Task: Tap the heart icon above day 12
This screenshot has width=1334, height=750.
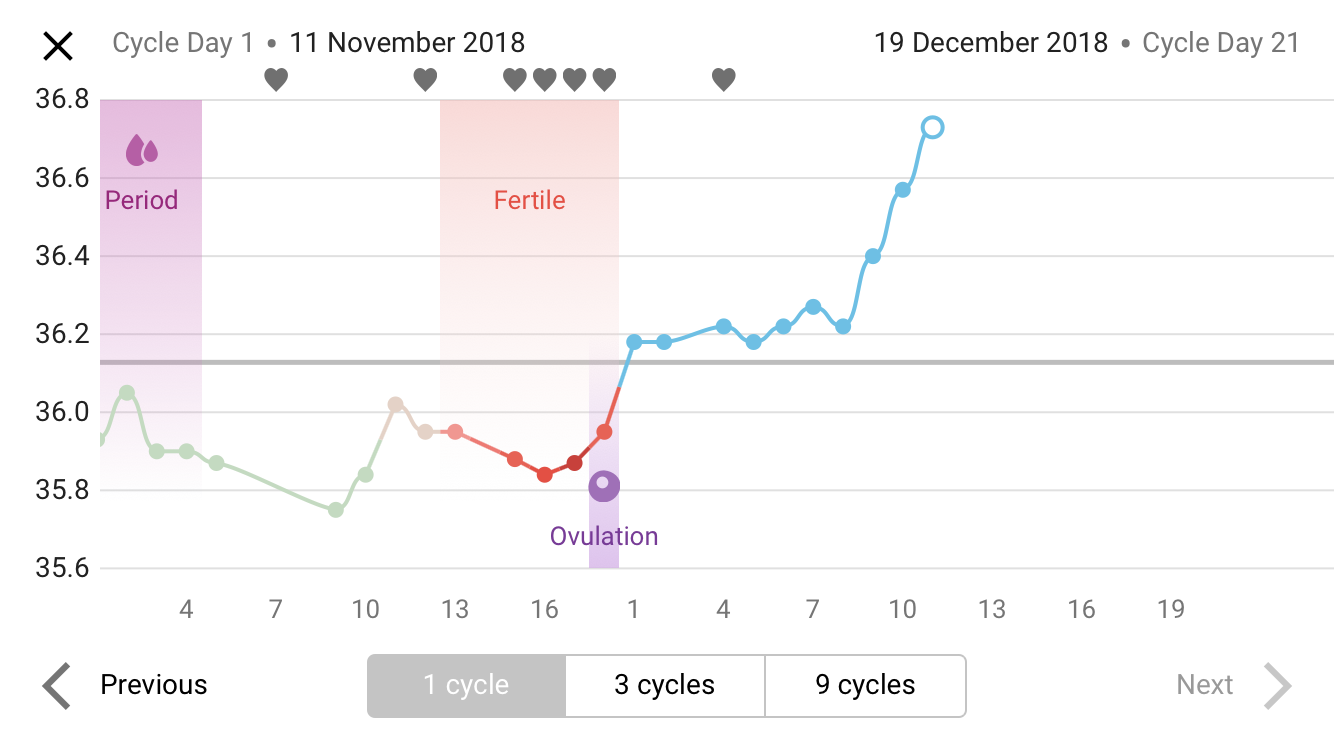Action: (425, 79)
